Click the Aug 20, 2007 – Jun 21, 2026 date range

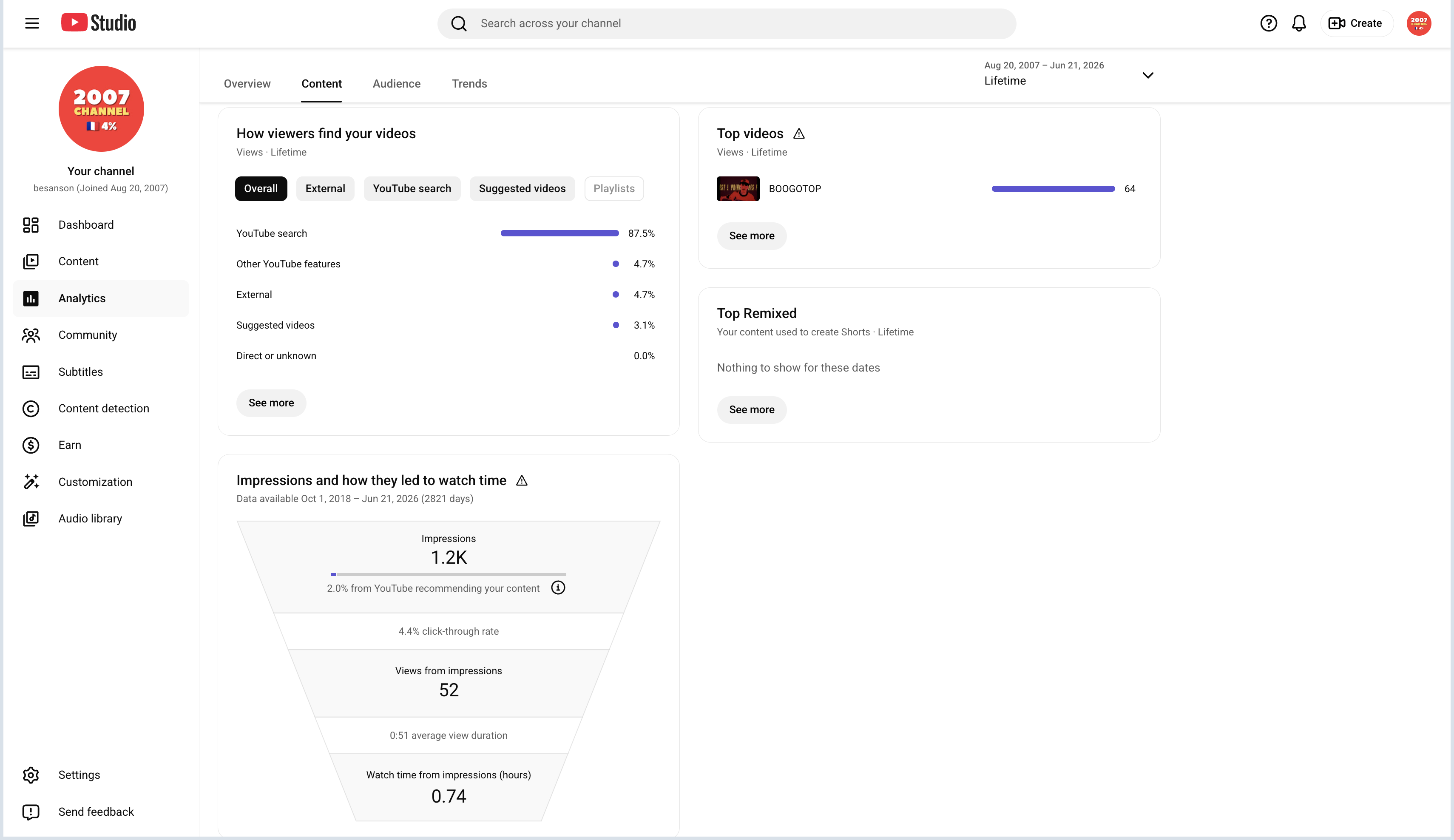click(x=1044, y=65)
